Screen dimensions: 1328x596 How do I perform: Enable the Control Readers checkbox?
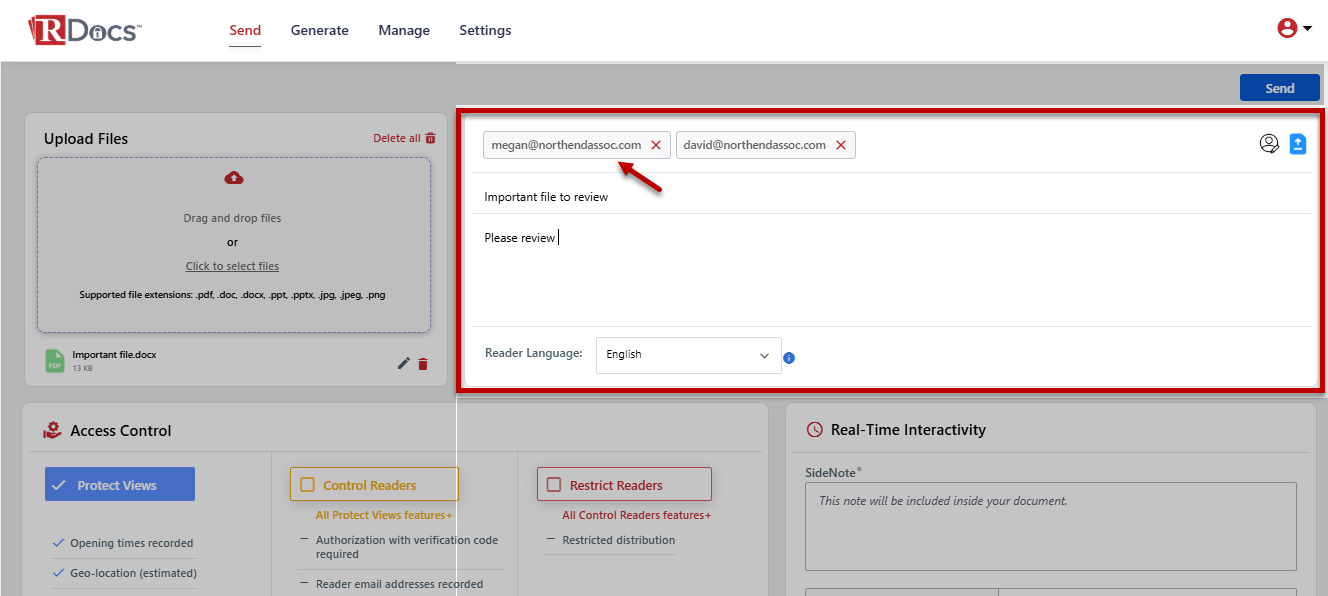307,485
